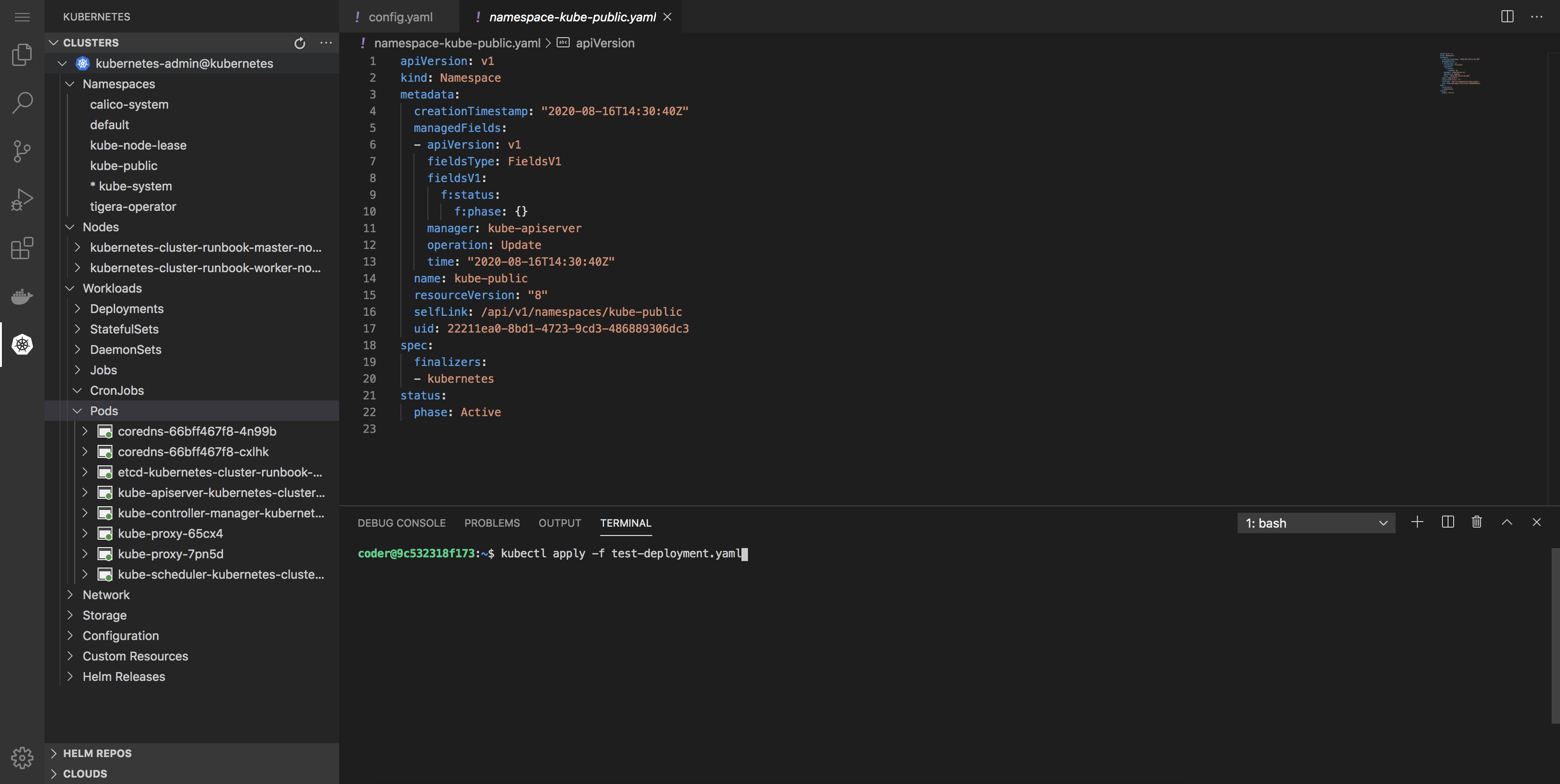The image size is (1560, 784).
Task: Click the coredns-66bff467f8-4n99b pod icon
Action: (105, 431)
